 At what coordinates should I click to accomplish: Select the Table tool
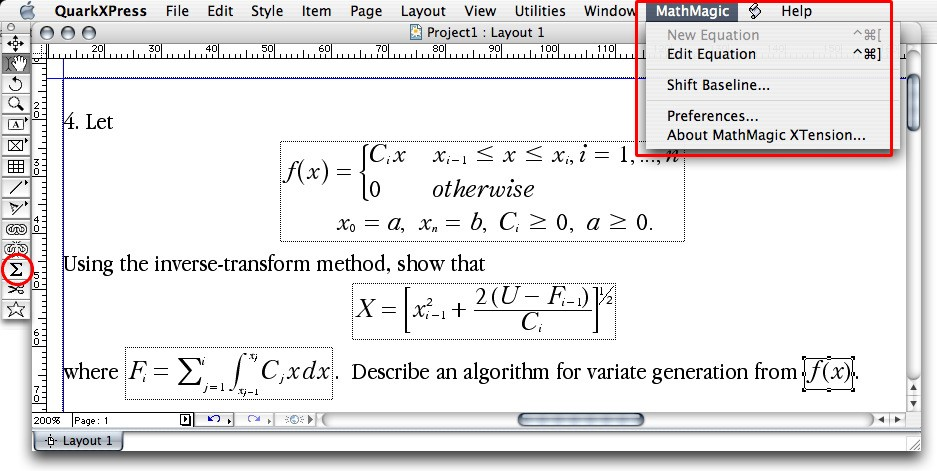tap(15, 166)
